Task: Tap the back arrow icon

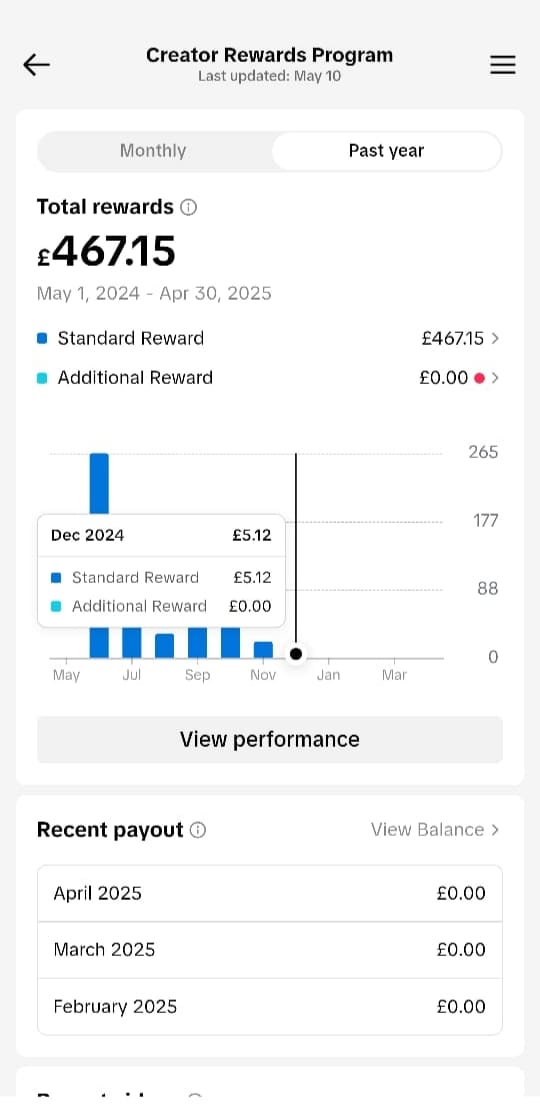Action: pos(36,65)
